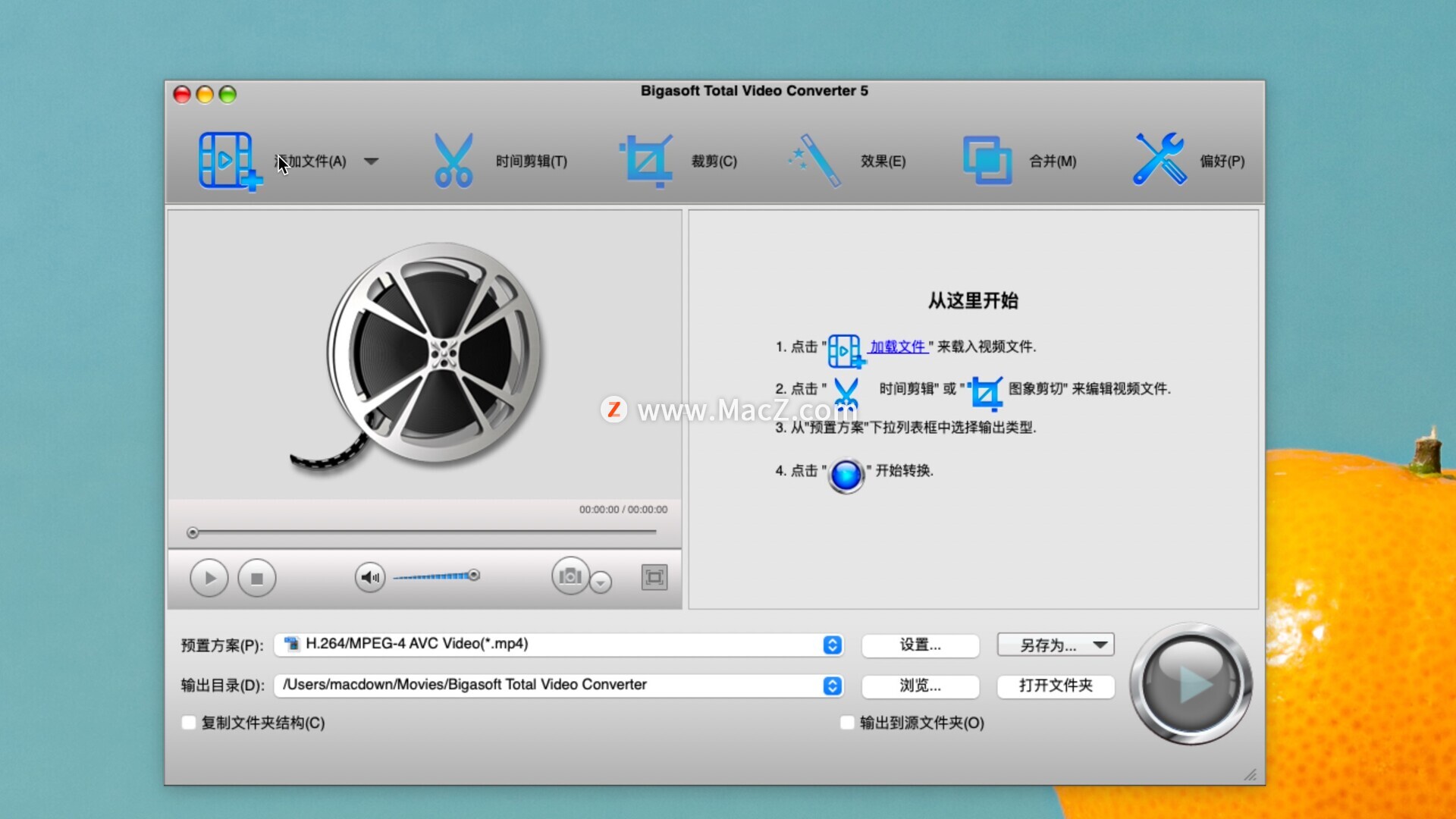This screenshot has width=1456, height=819.
Task: Stop the video preview playback
Action: tap(257, 578)
